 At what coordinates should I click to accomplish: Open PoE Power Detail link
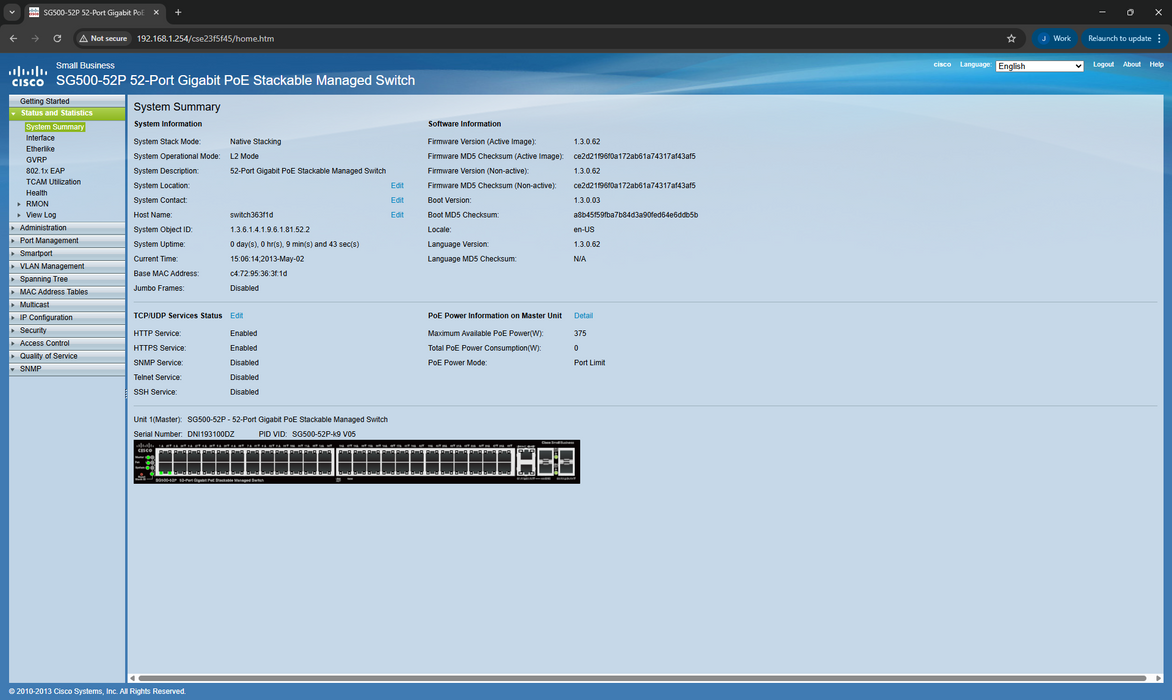tap(583, 316)
